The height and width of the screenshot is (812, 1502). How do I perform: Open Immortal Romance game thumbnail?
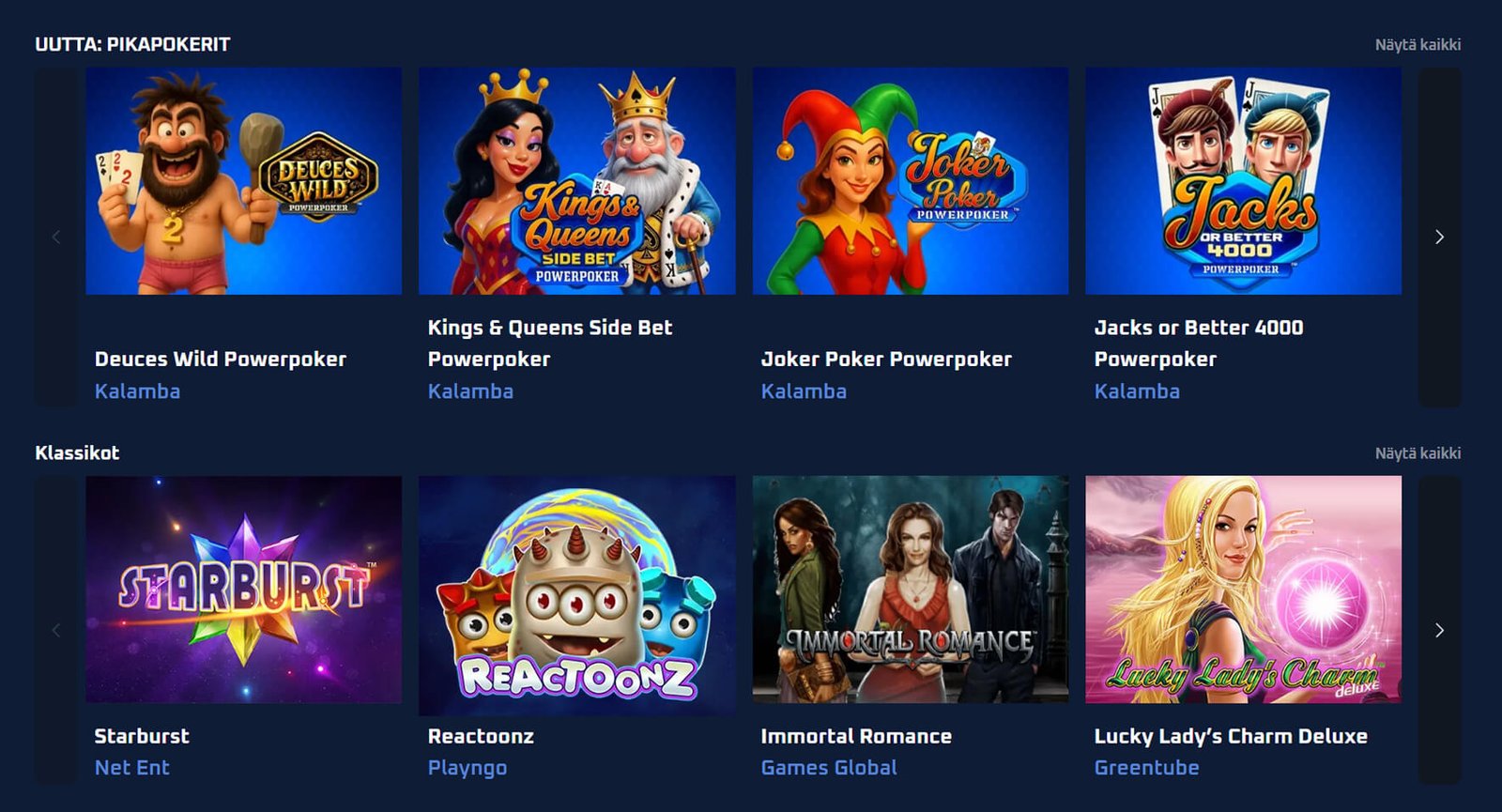click(x=910, y=589)
